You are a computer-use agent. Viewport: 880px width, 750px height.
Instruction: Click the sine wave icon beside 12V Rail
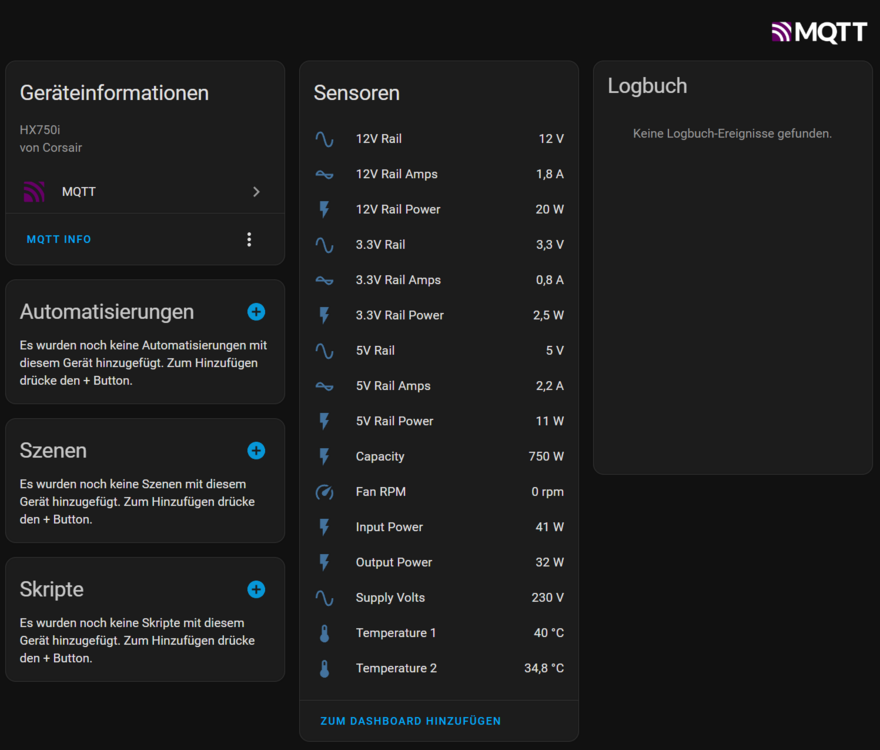click(324, 139)
